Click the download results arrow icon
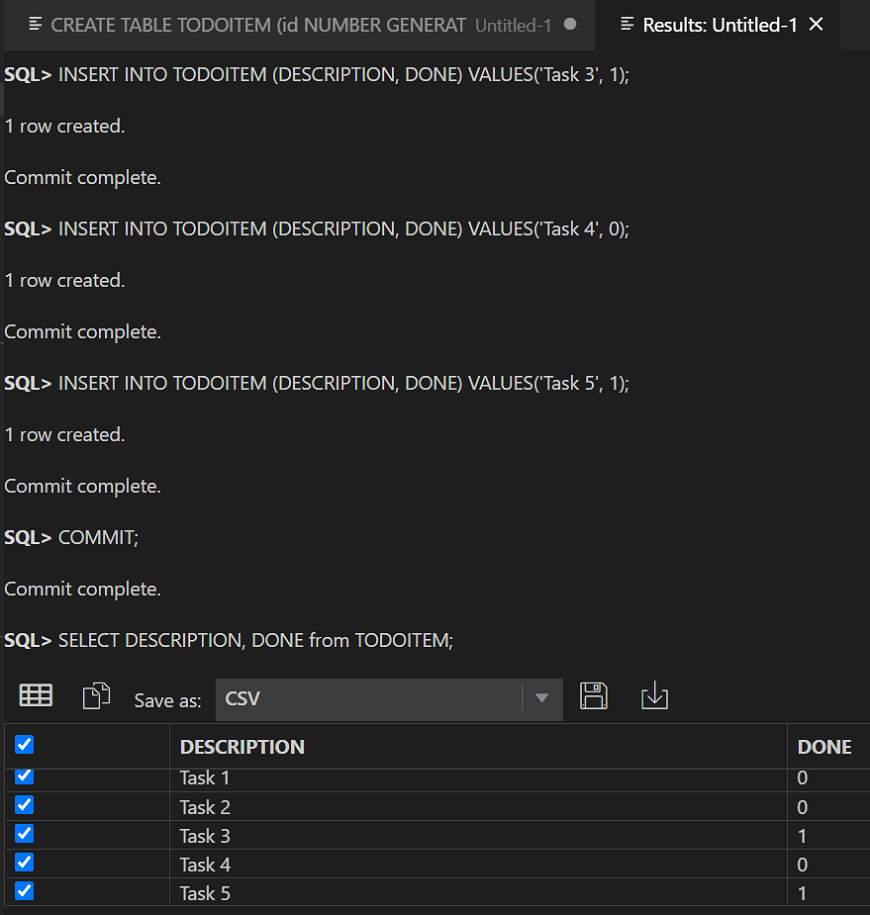870x915 pixels. [654, 696]
